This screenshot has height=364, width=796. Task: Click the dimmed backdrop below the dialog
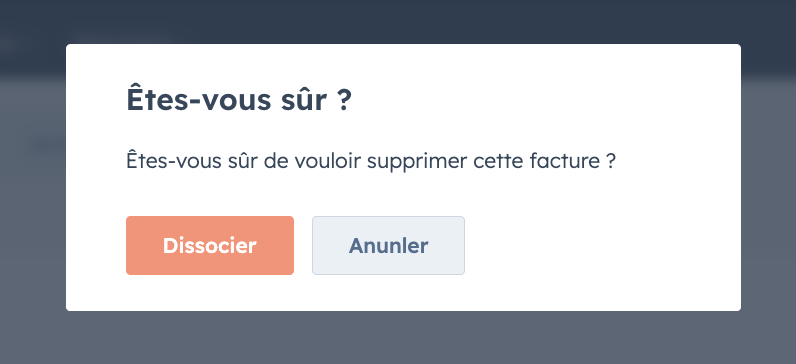398,338
